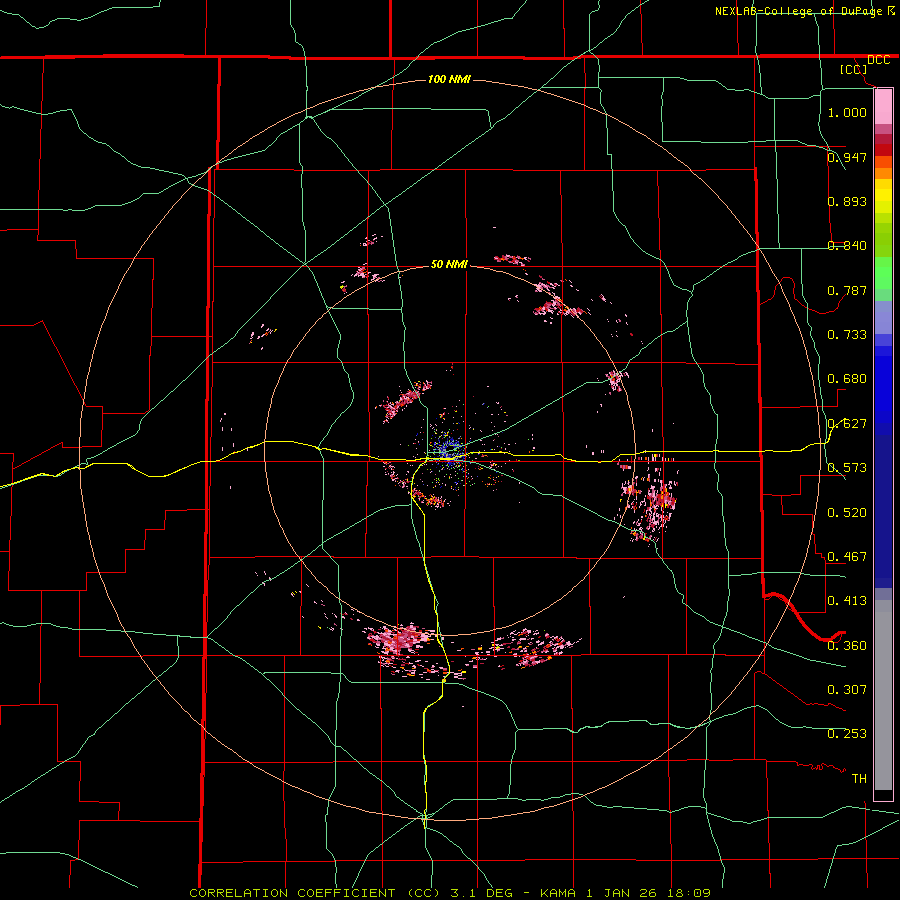
Task: Select the 0.307 scale value
Action: pos(847,690)
